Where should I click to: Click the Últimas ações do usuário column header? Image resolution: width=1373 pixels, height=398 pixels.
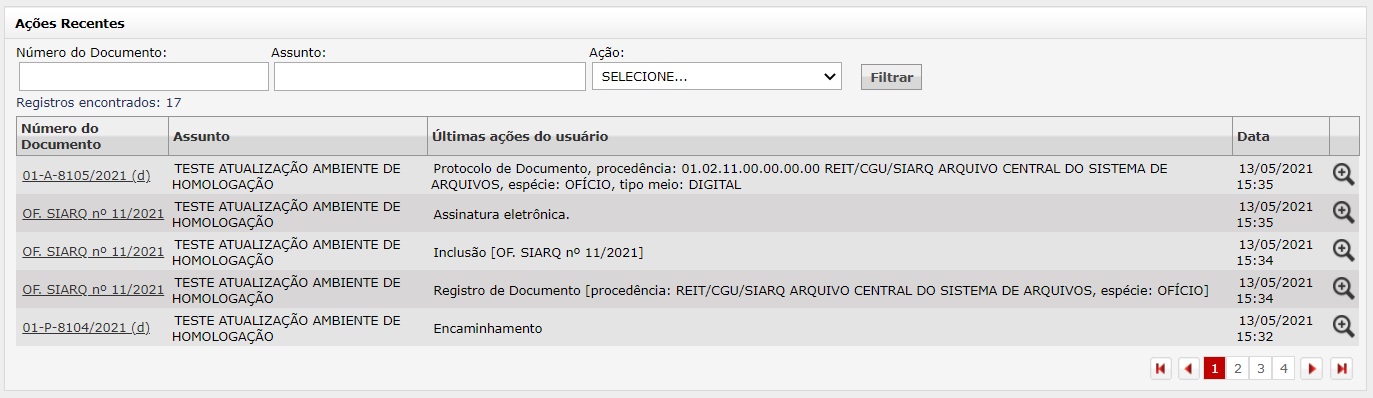(830, 136)
